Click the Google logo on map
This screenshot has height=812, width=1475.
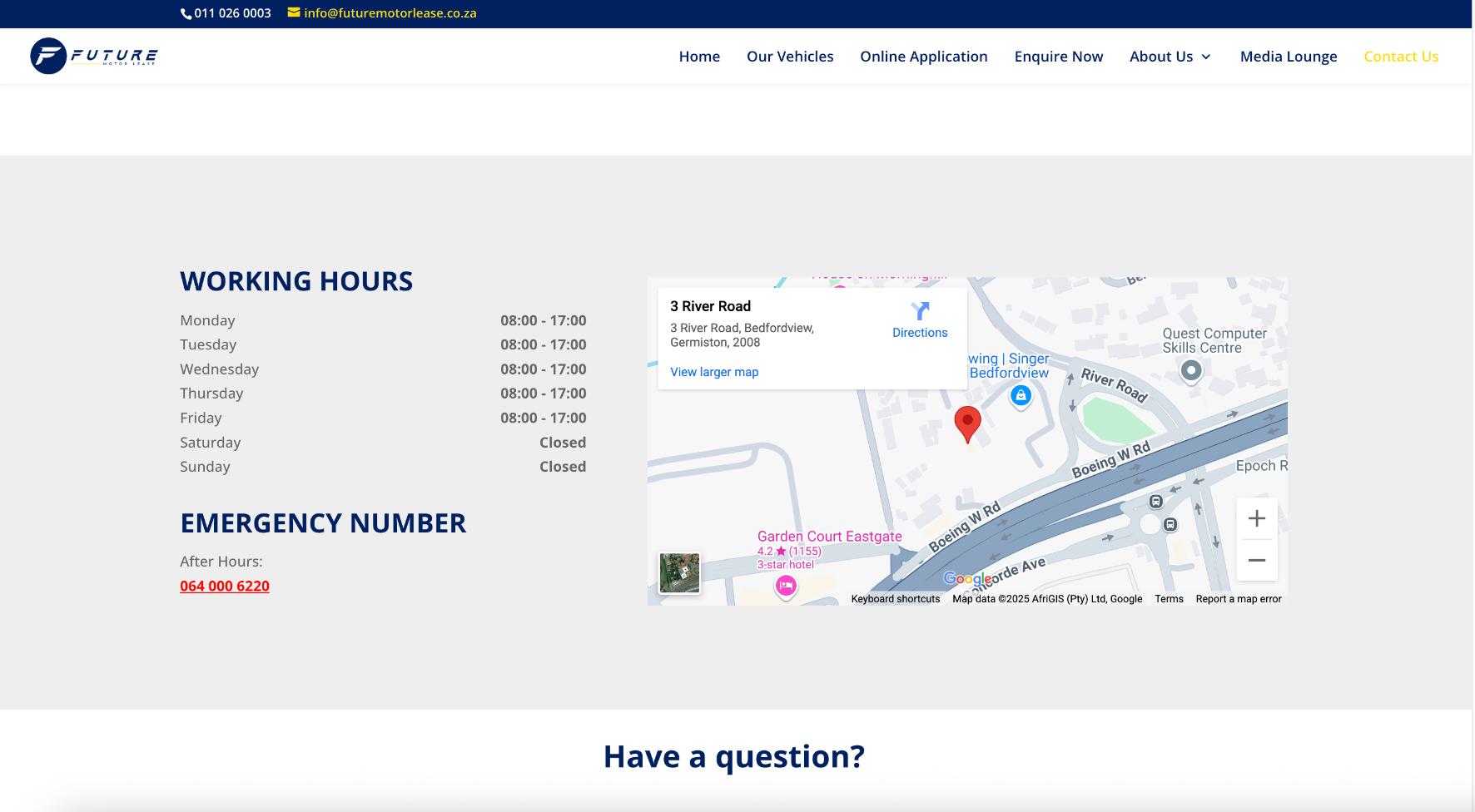(966, 578)
